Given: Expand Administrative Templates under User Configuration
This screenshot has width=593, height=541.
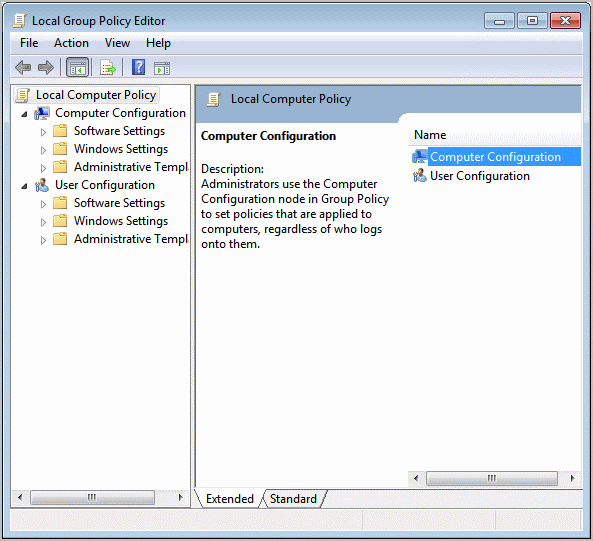Looking at the screenshot, I should (x=43, y=240).
